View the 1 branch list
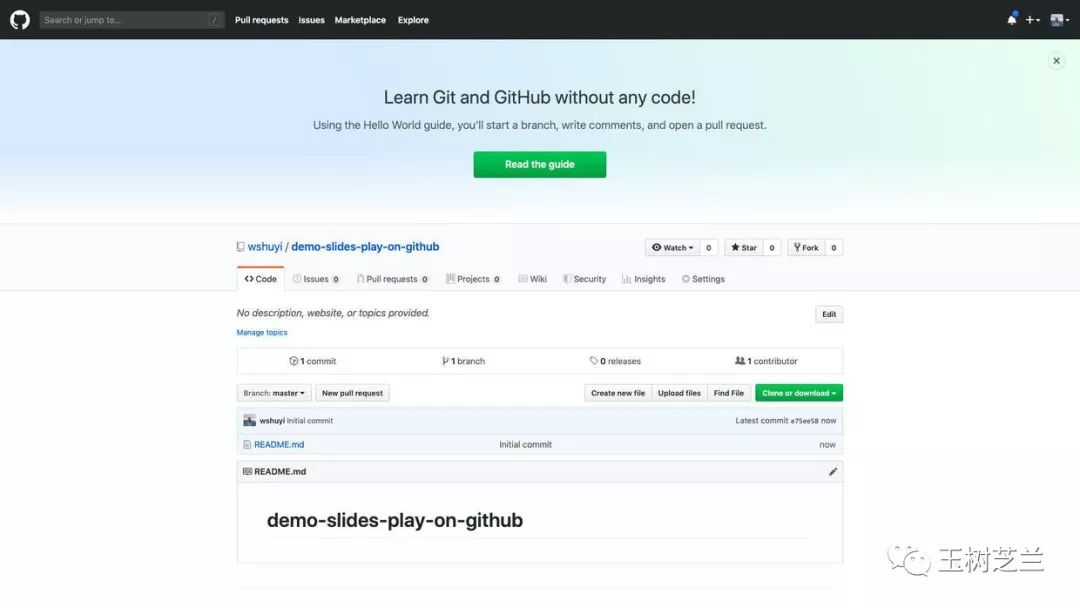Screen dimensions: 1080x608 pyautogui.click(x=464, y=361)
